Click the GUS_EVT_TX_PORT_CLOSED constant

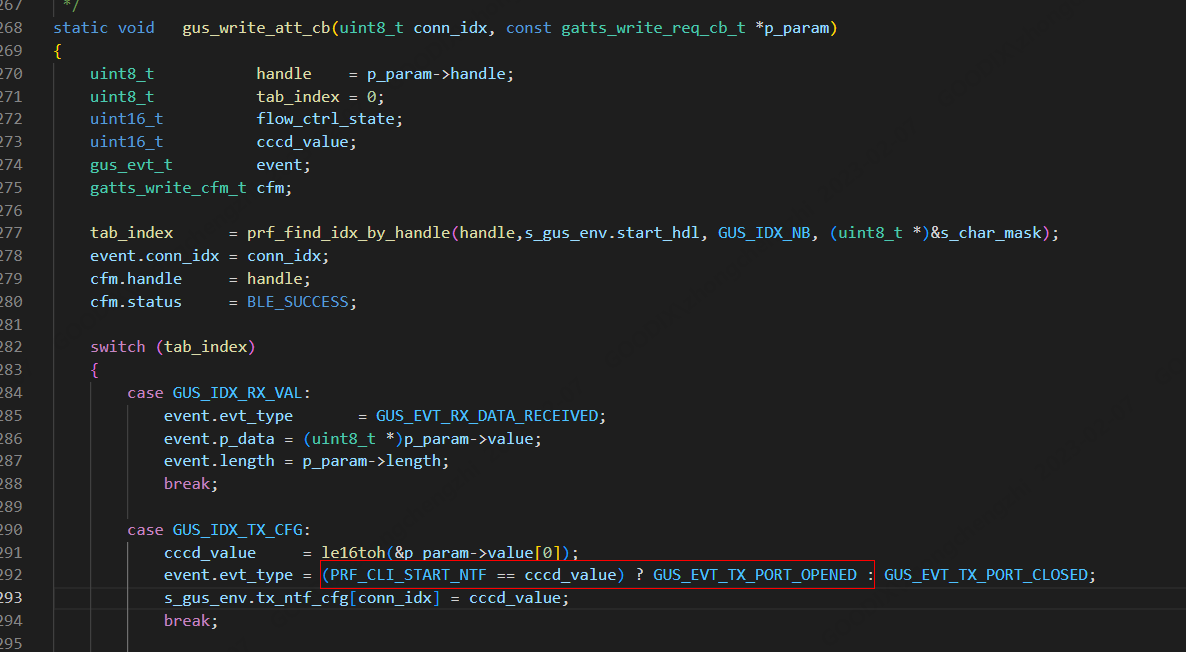pos(986,575)
